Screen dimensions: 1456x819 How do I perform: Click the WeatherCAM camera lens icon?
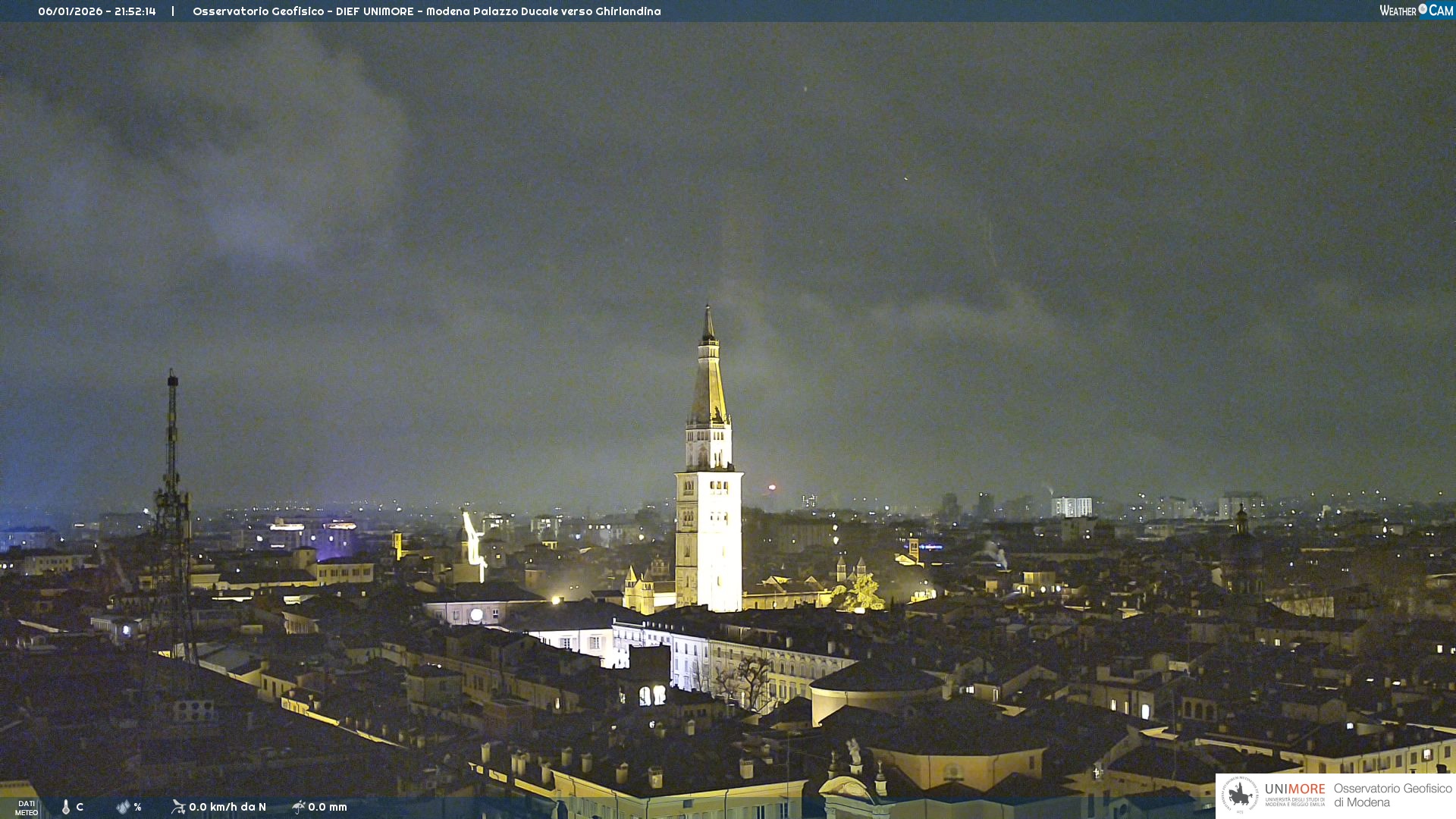click(x=1423, y=9)
